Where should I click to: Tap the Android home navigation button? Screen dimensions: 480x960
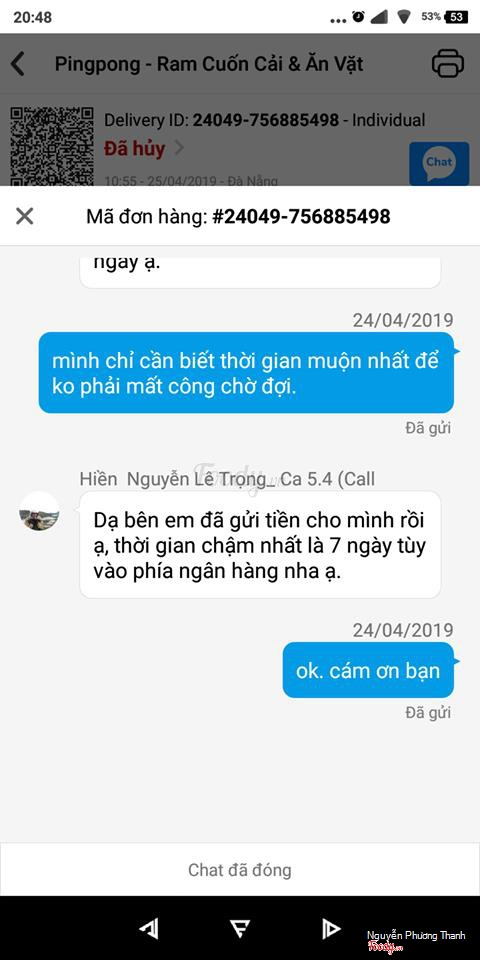coord(240,929)
